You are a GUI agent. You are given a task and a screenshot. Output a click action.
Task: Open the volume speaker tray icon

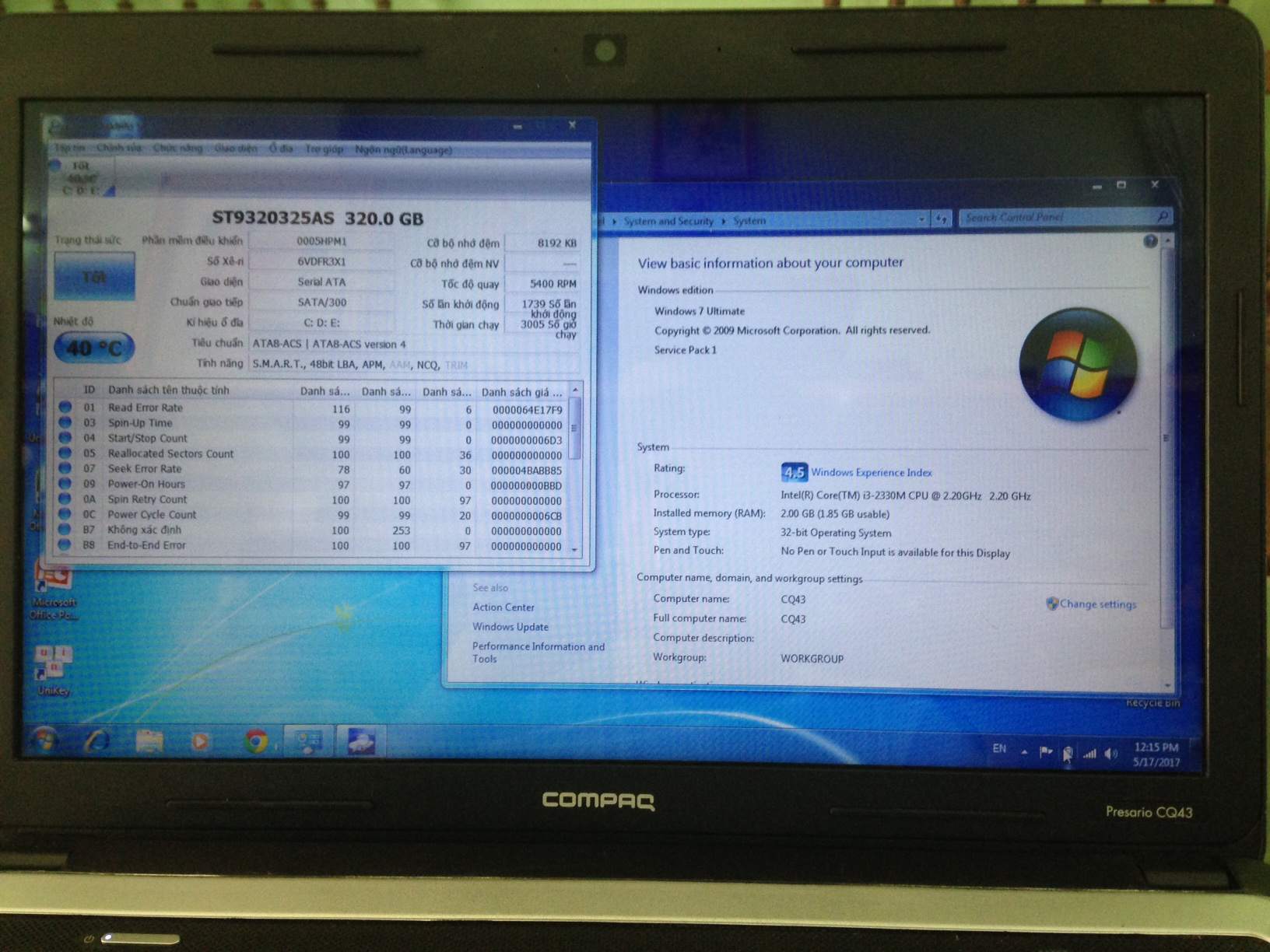(1110, 753)
